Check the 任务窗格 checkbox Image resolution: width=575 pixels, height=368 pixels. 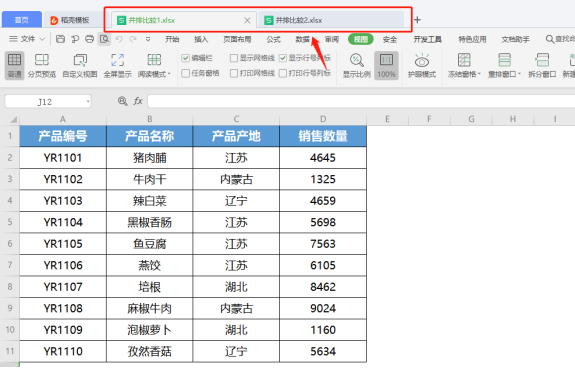pos(186,73)
